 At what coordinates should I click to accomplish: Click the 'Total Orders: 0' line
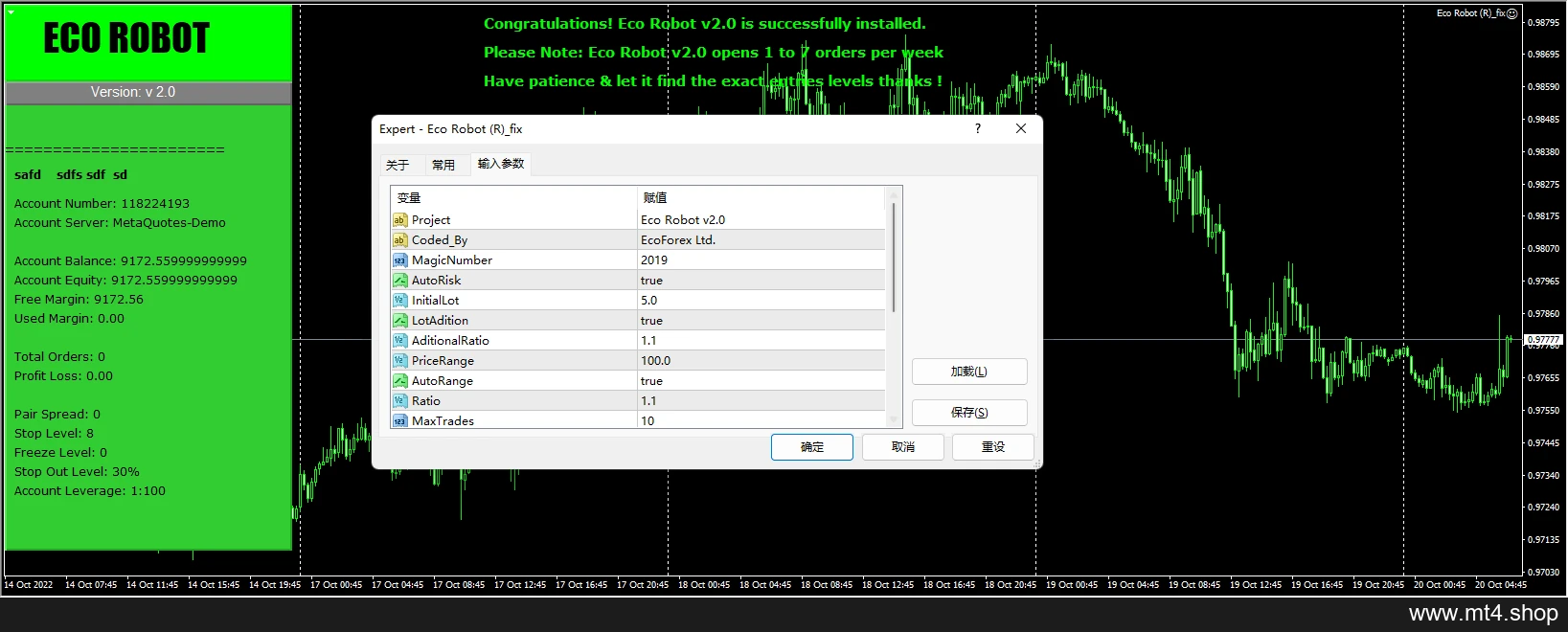(59, 357)
